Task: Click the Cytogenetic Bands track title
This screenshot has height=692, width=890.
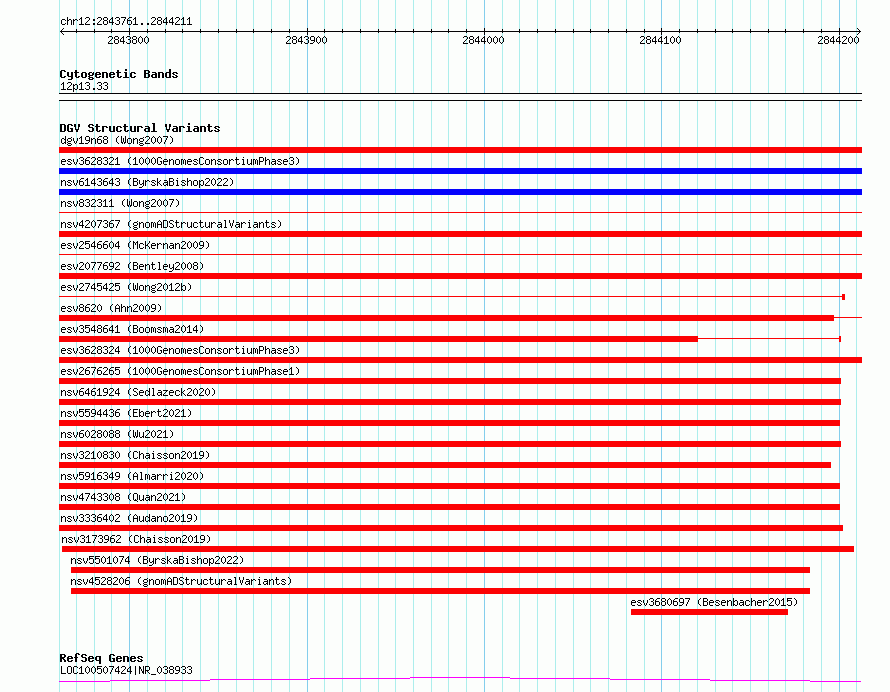Action: point(119,74)
